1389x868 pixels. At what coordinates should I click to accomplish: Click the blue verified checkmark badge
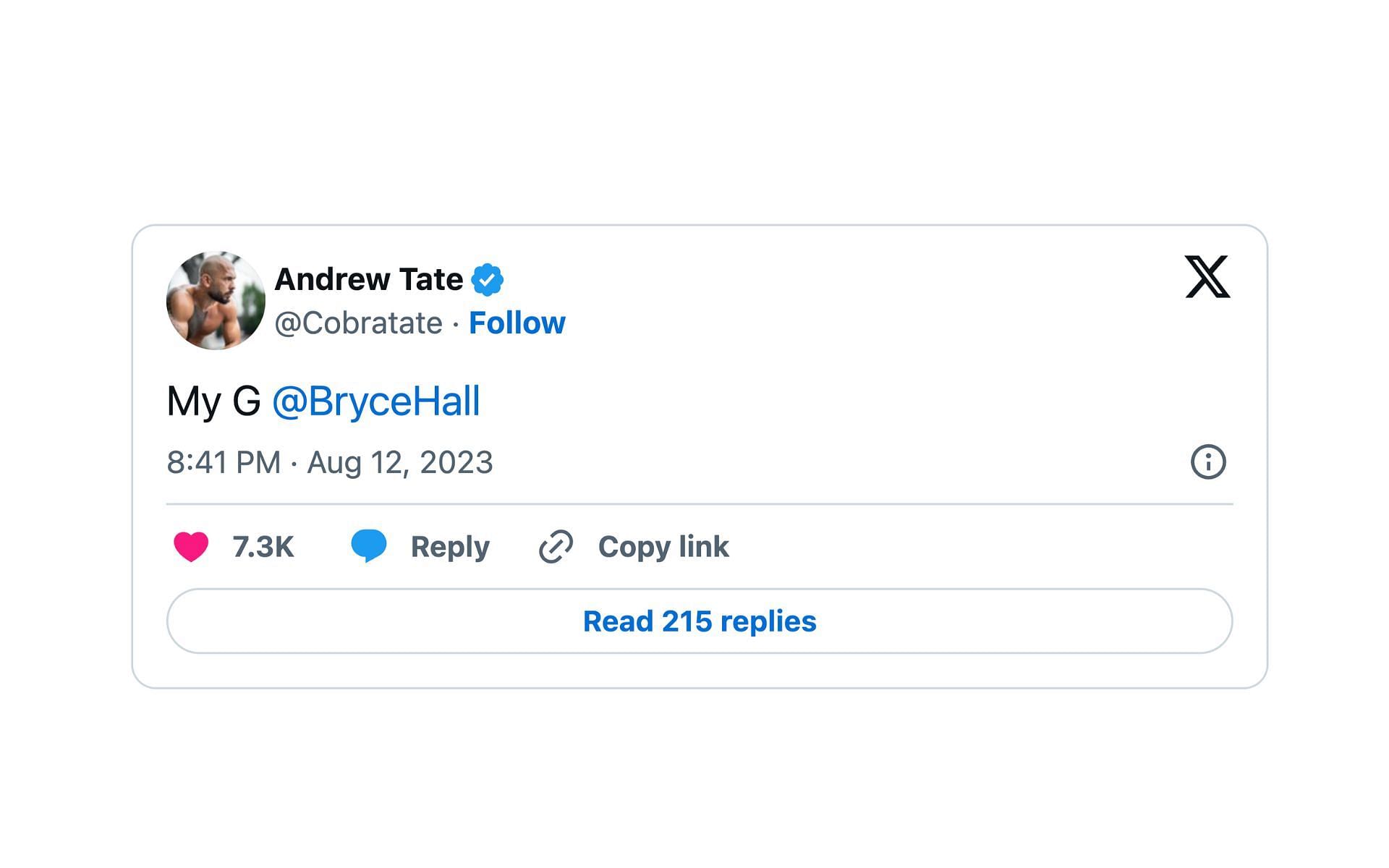click(488, 279)
